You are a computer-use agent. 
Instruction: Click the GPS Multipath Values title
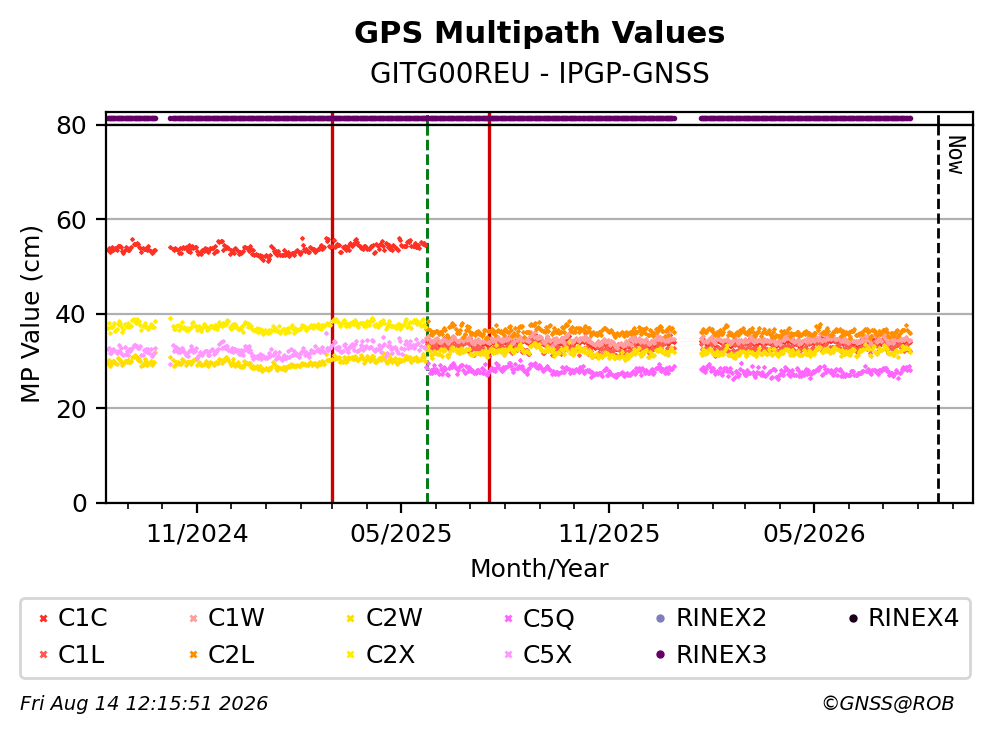click(540, 32)
